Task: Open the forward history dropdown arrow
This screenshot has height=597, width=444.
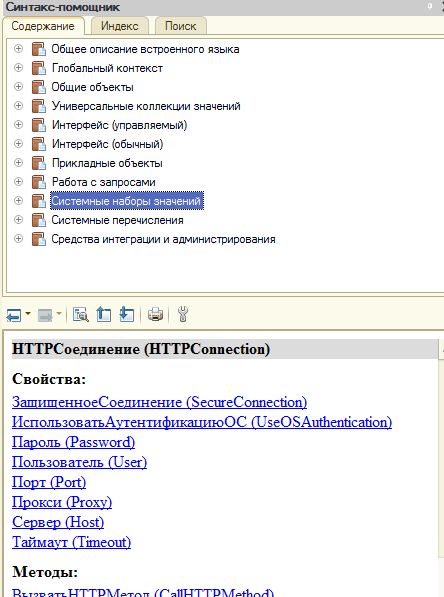Action: coord(59,314)
